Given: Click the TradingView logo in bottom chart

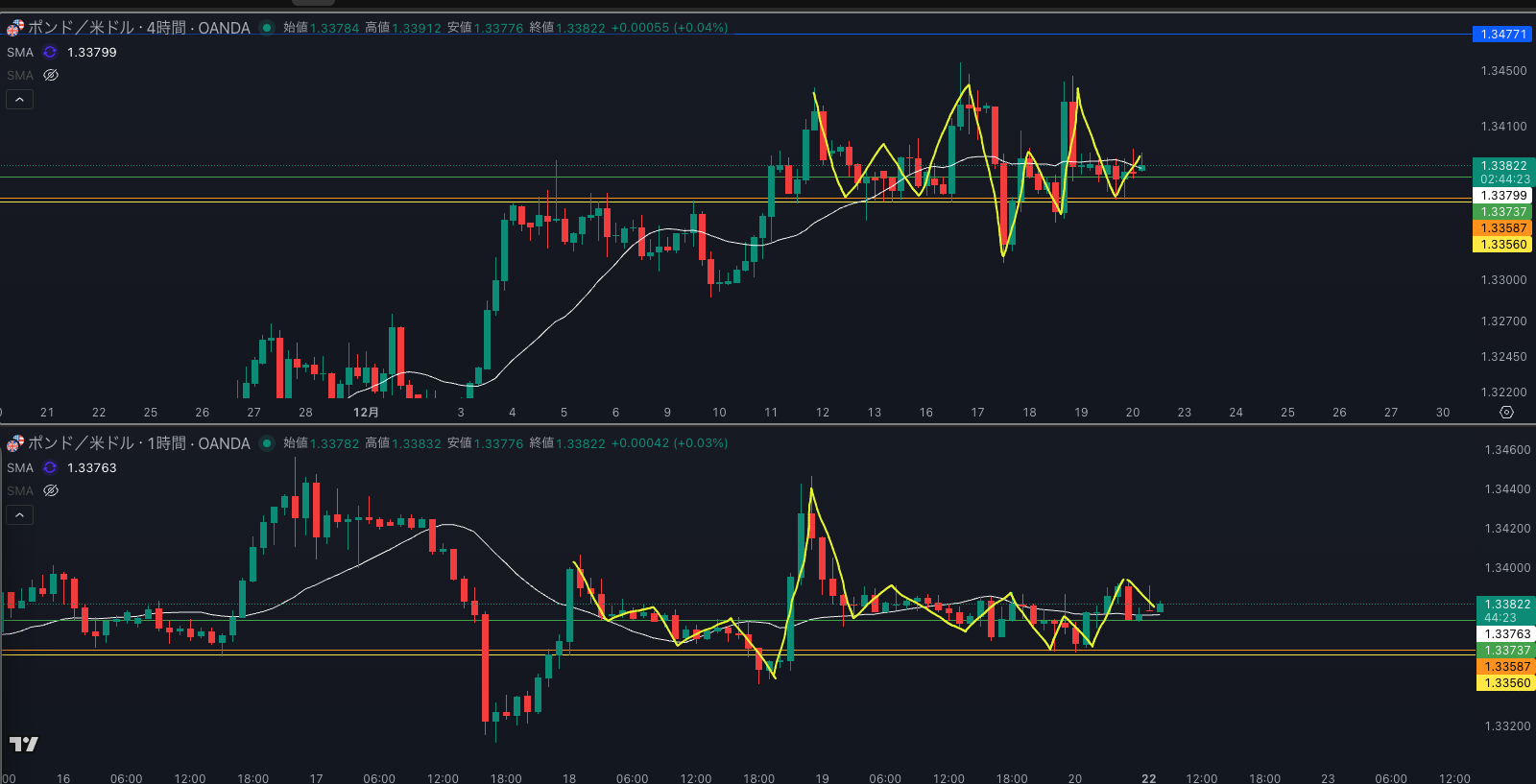Looking at the screenshot, I should pos(24,744).
